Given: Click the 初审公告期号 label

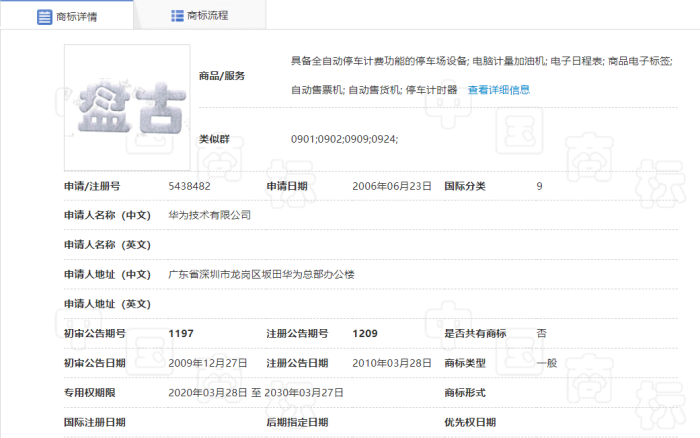Looking at the screenshot, I should pyautogui.click(x=95, y=334).
